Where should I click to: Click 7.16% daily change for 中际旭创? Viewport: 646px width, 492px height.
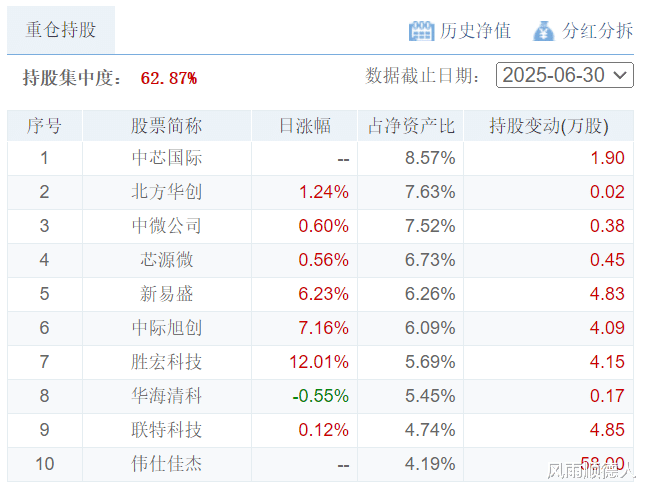pyautogui.click(x=324, y=328)
